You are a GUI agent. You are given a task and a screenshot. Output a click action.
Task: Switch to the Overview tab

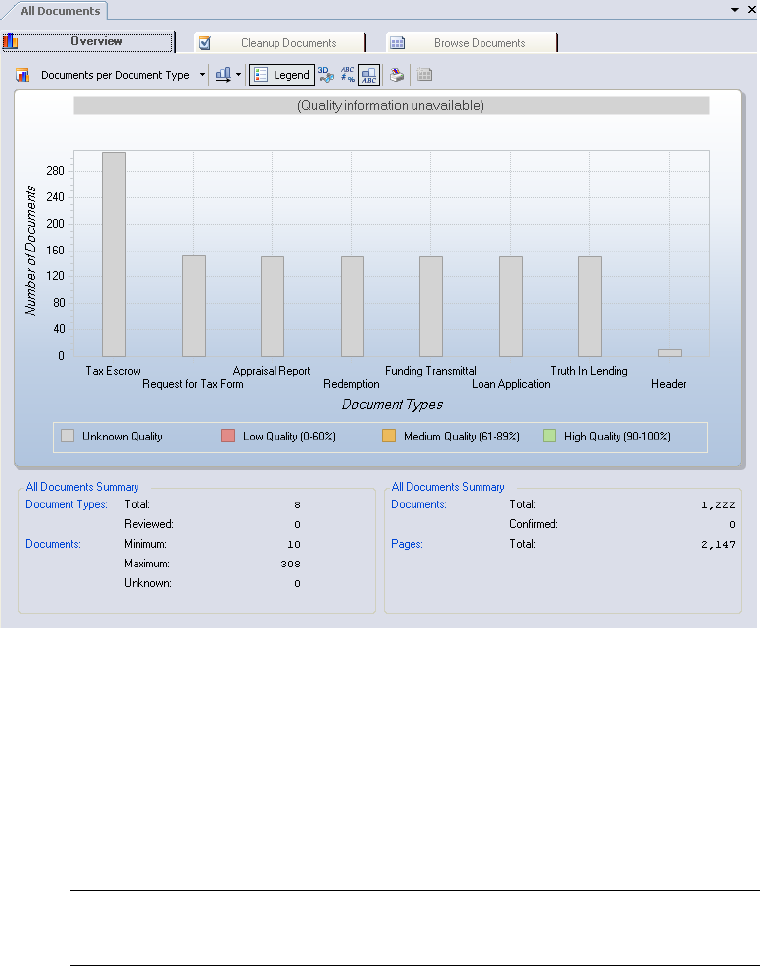(87, 42)
